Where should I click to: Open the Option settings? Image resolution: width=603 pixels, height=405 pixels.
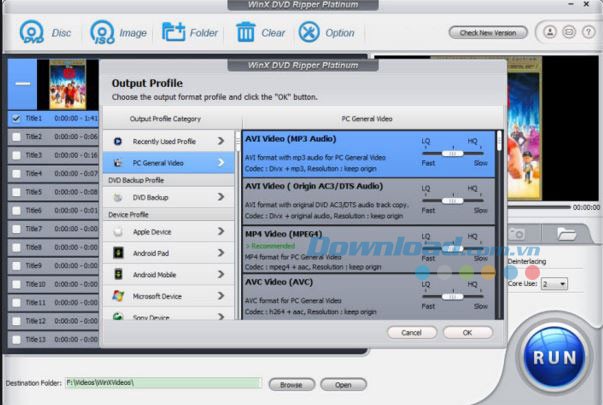(x=311, y=32)
